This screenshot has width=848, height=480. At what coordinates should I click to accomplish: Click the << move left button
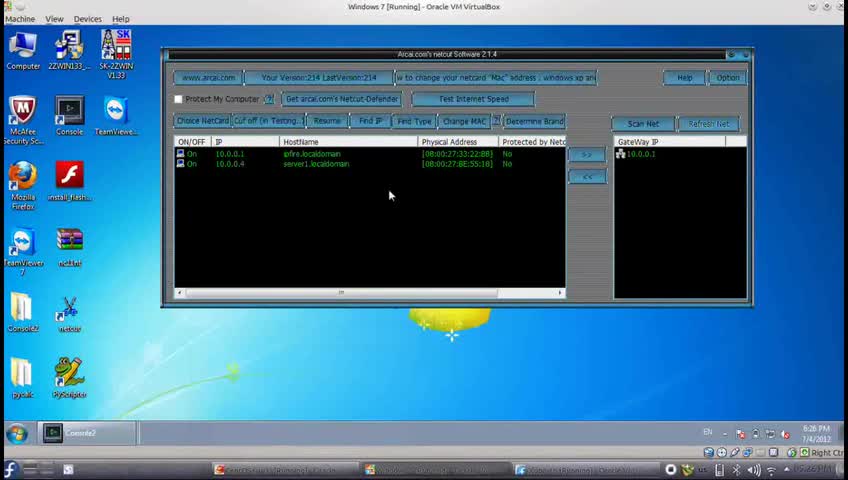(587, 177)
